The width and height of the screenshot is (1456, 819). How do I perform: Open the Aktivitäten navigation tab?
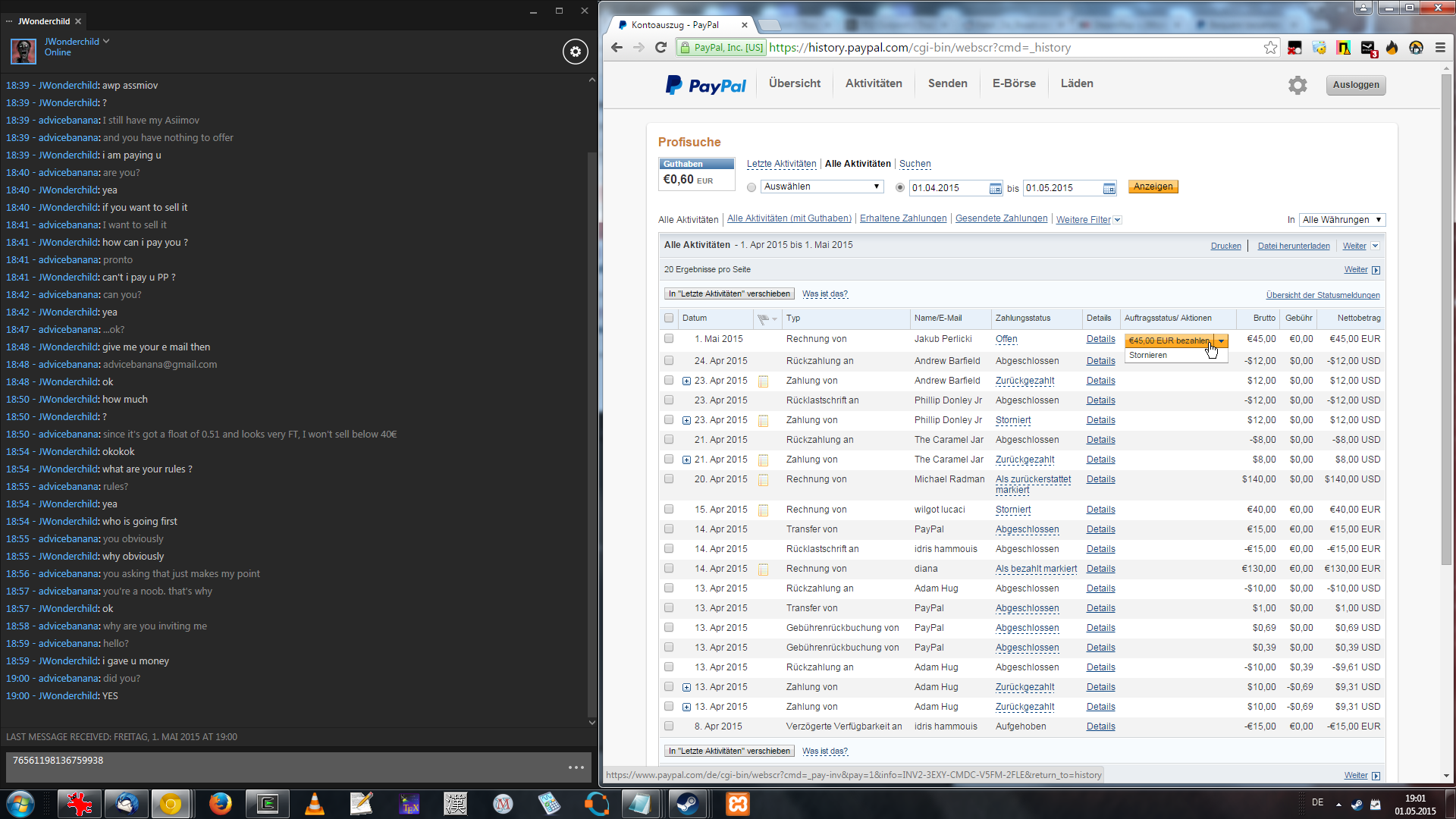pyautogui.click(x=874, y=83)
